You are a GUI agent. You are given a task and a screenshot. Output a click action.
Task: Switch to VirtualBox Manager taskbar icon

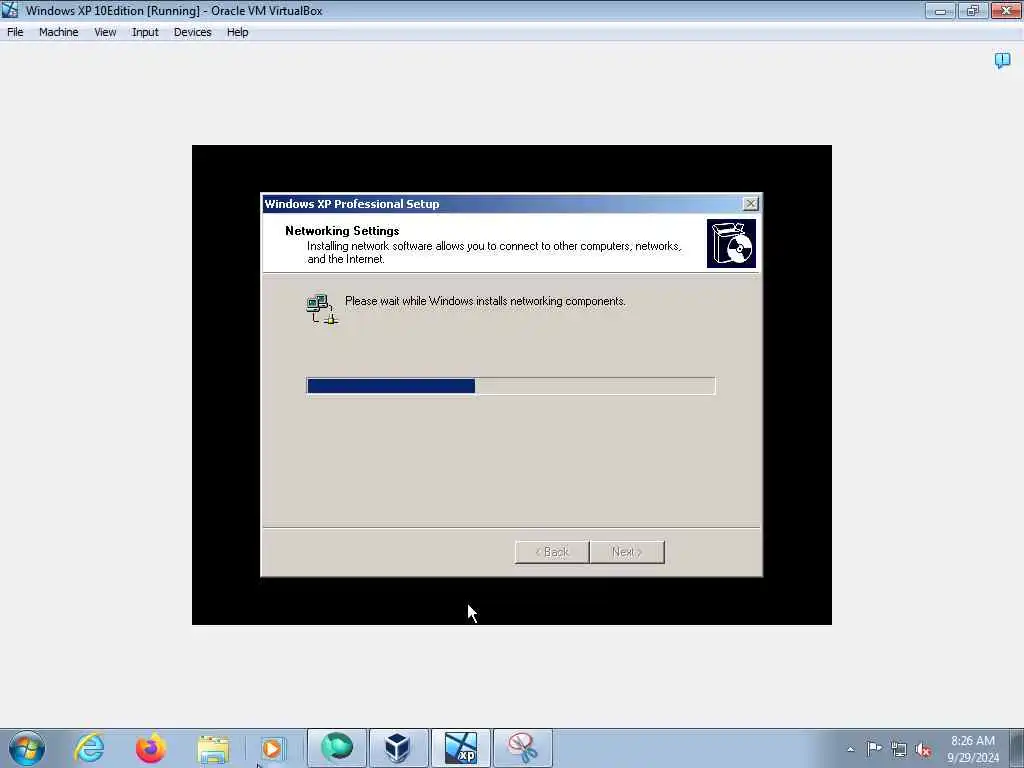(x=398, y=748)
